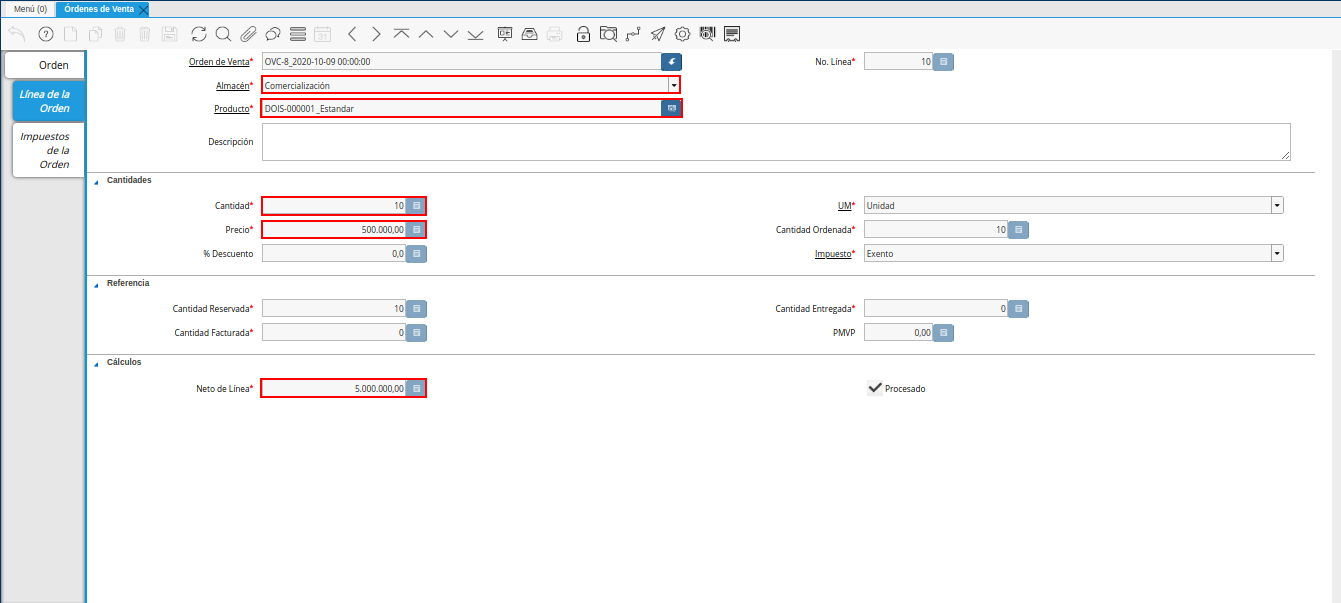
Task: Collapse the Cantidades section
Action: tap(97, 181)
